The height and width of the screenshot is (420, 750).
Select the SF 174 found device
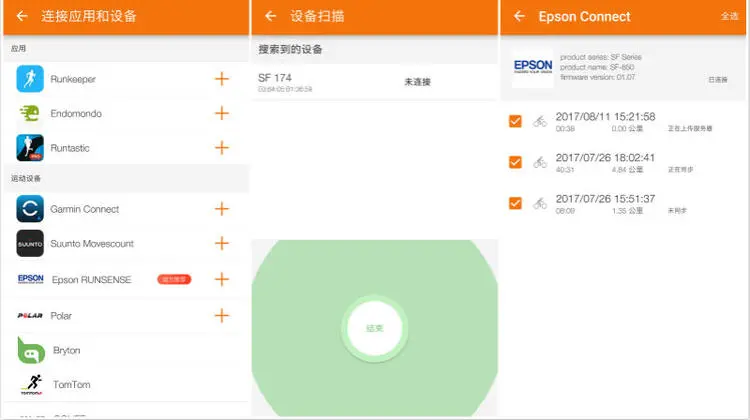(375, 82)
